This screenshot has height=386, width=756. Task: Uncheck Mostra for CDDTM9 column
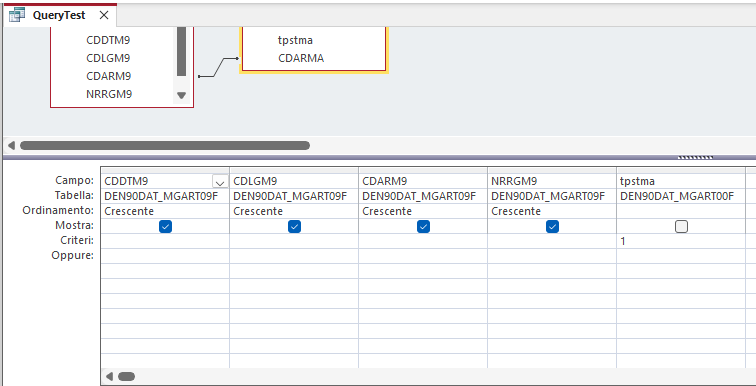(165, 226)
